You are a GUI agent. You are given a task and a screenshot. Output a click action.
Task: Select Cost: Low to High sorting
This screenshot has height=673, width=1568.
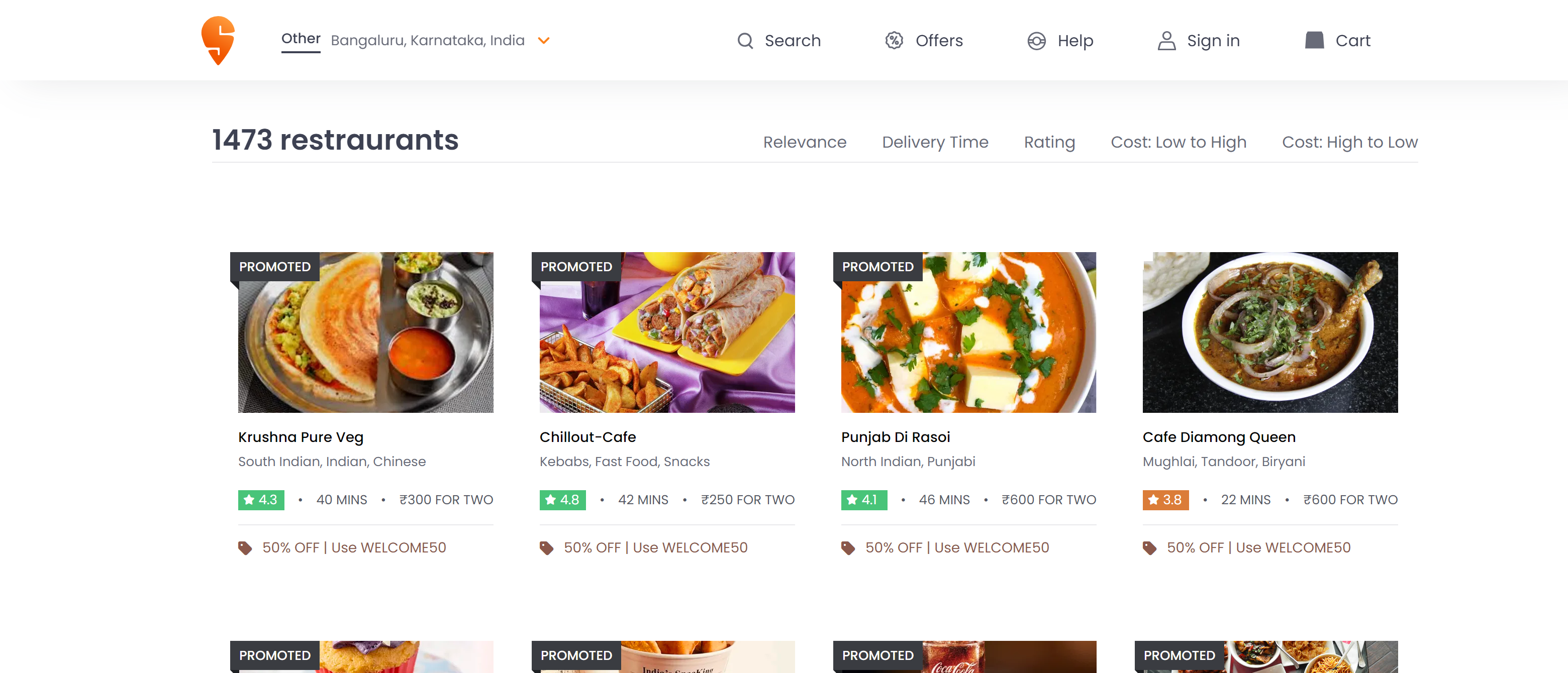(1178, 142)
